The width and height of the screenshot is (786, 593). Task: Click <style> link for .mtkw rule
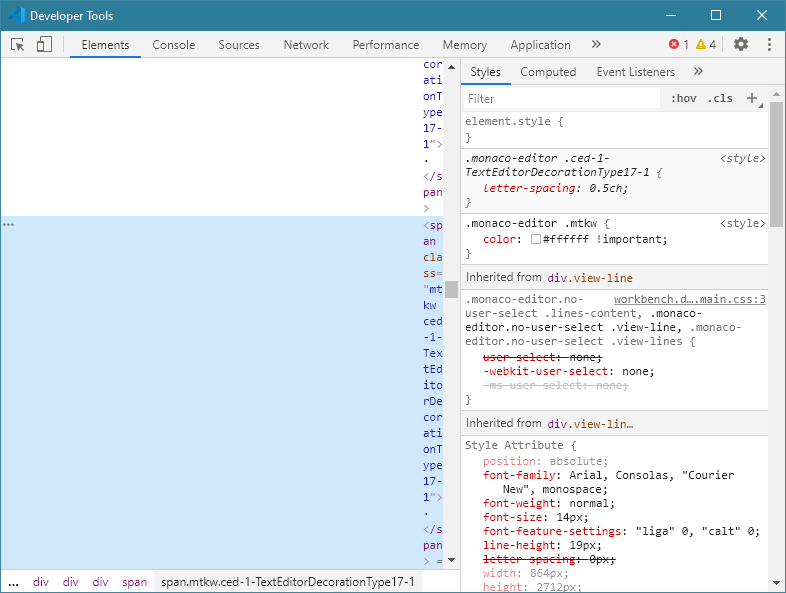742,223
